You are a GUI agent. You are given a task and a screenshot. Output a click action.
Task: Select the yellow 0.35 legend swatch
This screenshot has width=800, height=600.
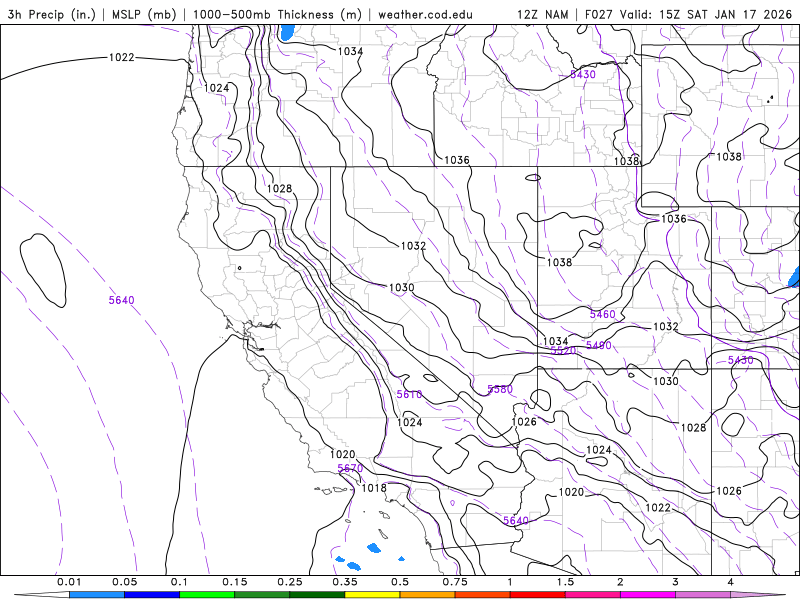coord(372,595)
